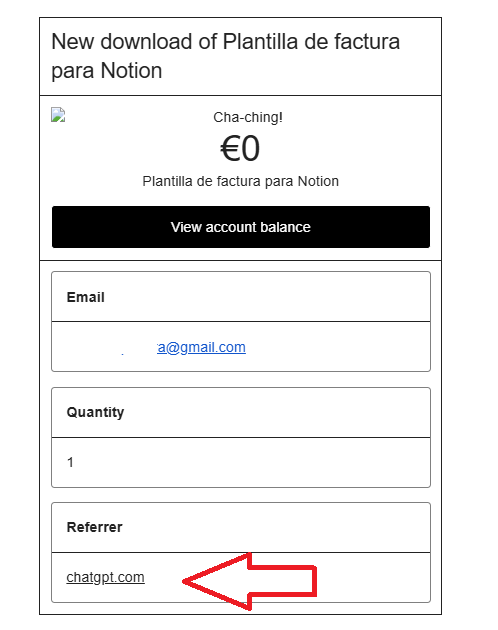498x630 pixels.
Task: Click empty space in the Email value cell
Action: coord(338,347)
